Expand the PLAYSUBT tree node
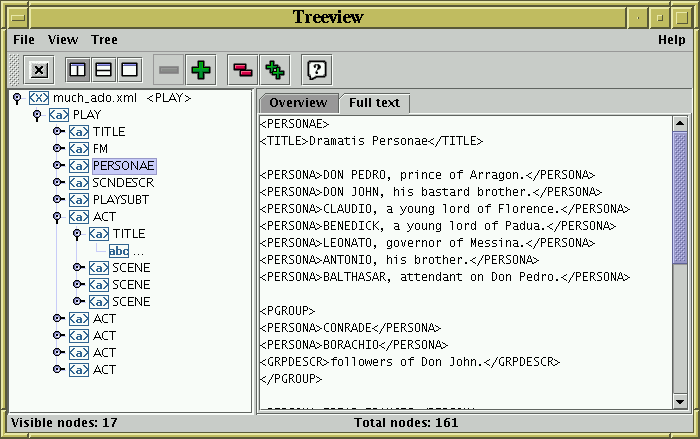Image resolution: width=700 pixels, height=439 pixels. 57,200
